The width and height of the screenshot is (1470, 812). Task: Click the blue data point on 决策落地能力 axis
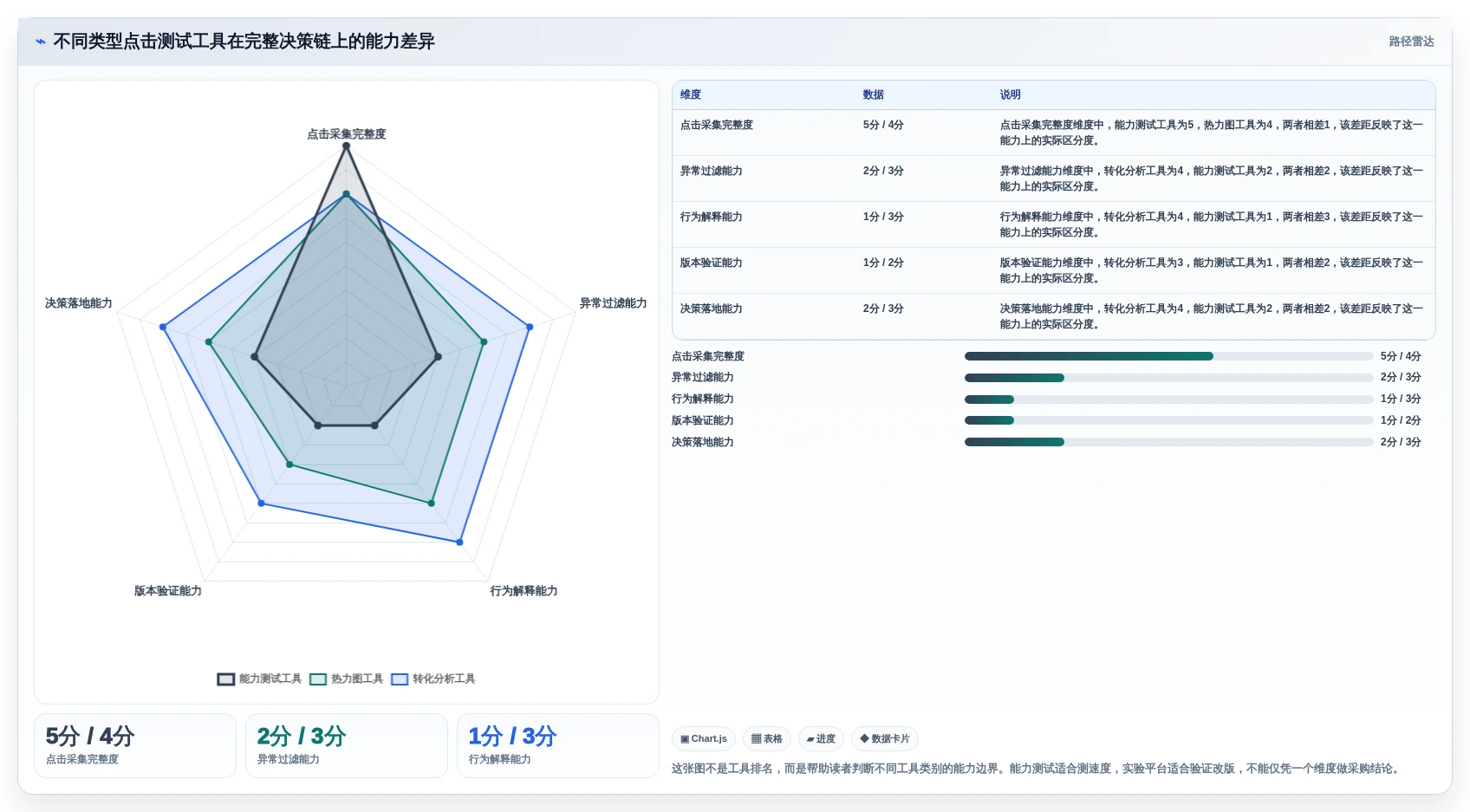tap(163, 327)
